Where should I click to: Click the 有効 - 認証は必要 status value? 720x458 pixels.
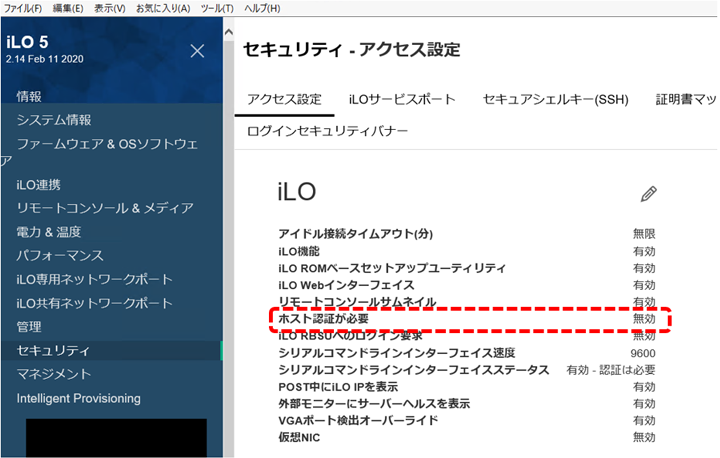[x=611, y=370]
